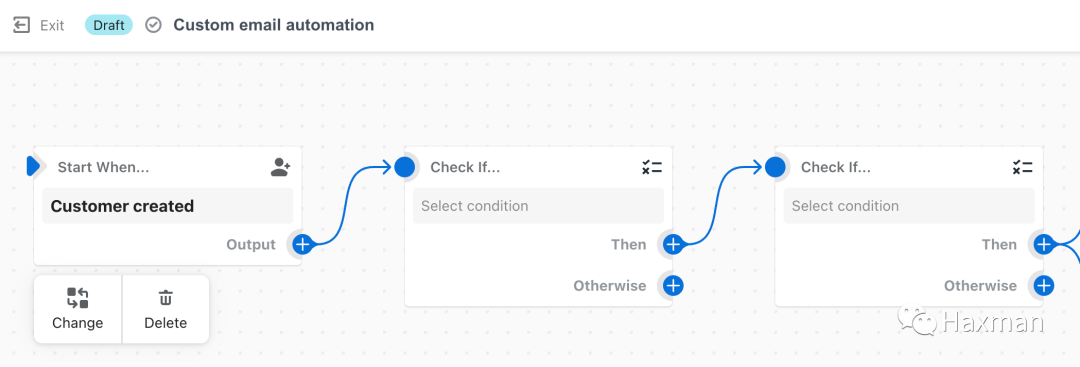Select the second Check If input node dot

(776, 167)
